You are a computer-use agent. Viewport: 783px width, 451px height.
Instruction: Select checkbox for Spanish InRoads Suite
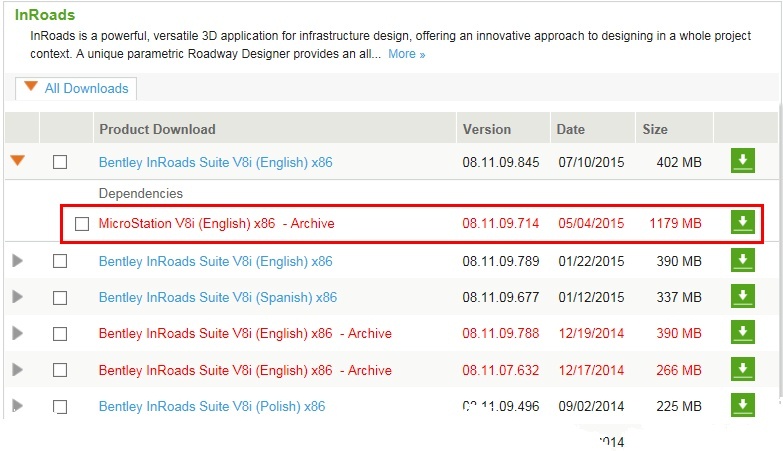(x=60, y=298)
